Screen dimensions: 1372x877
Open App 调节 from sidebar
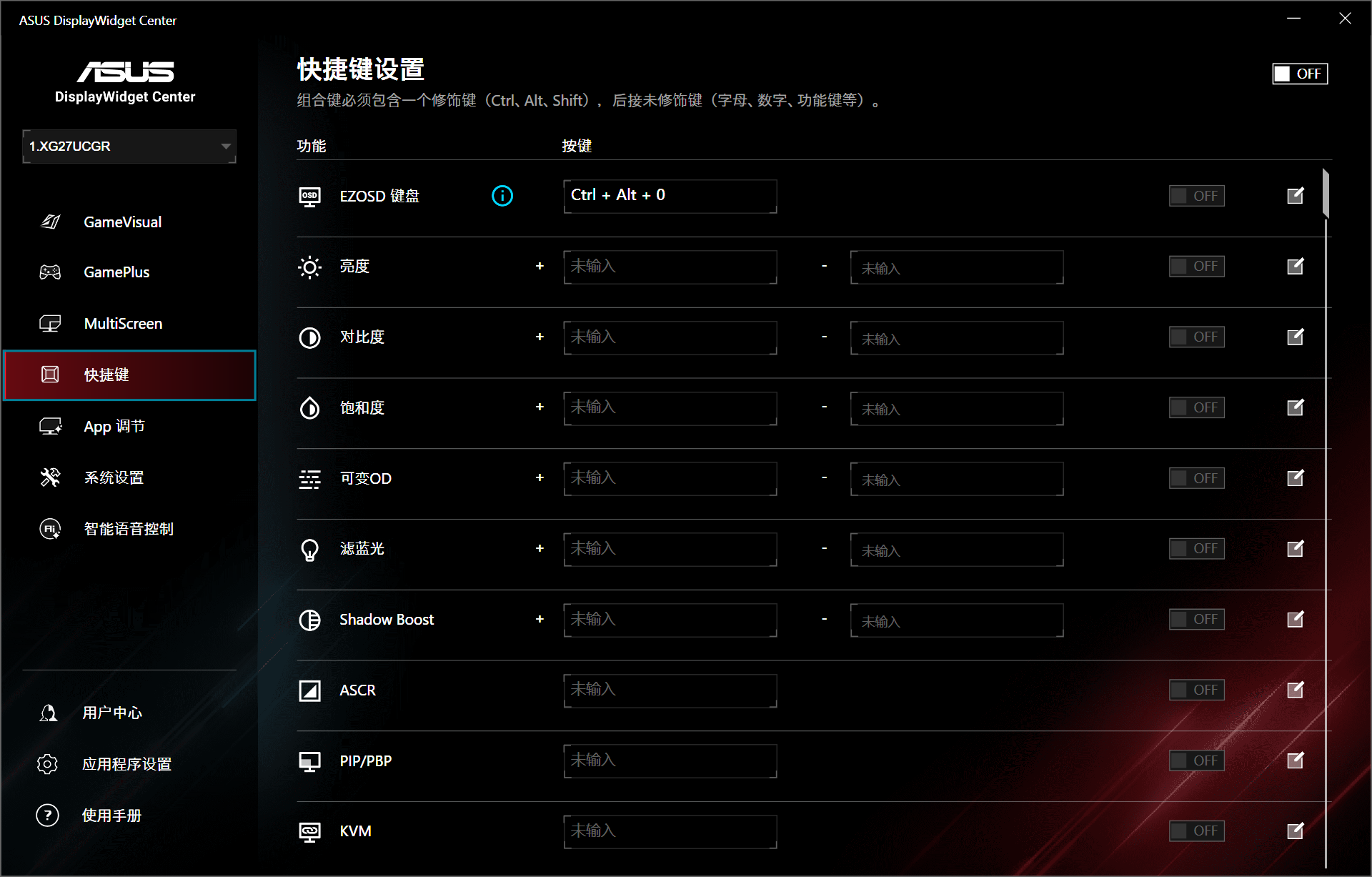pos(114,425)
